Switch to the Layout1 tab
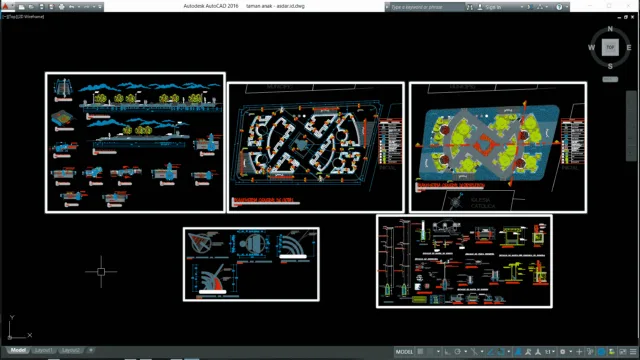Screen dimensions: 640x360 click(x=43, y=350)
